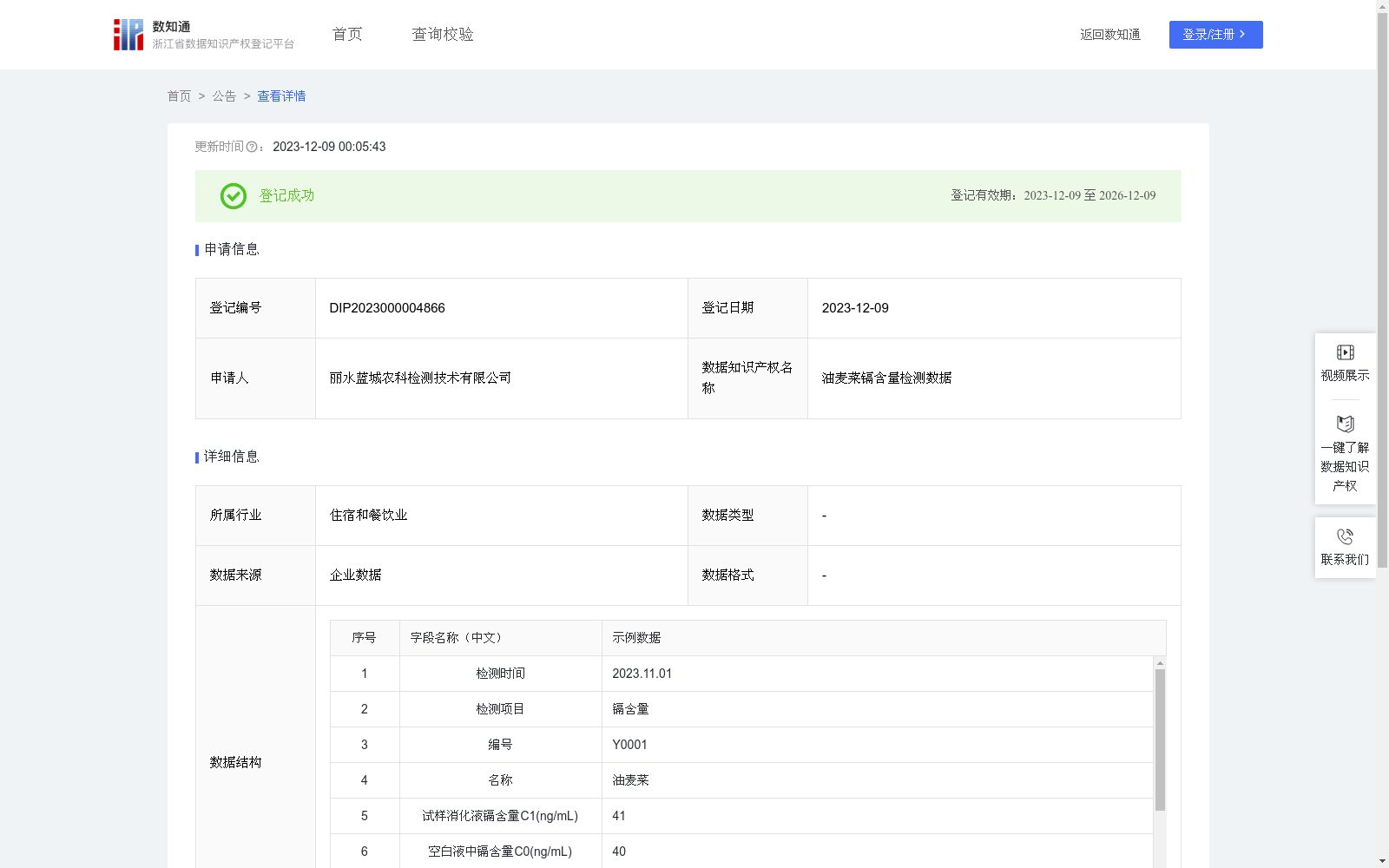The image size is (1389, 868).
Task: Click the 数据知识产权名称 label cell
Action: pyautogui.click(x=747, y=378)
